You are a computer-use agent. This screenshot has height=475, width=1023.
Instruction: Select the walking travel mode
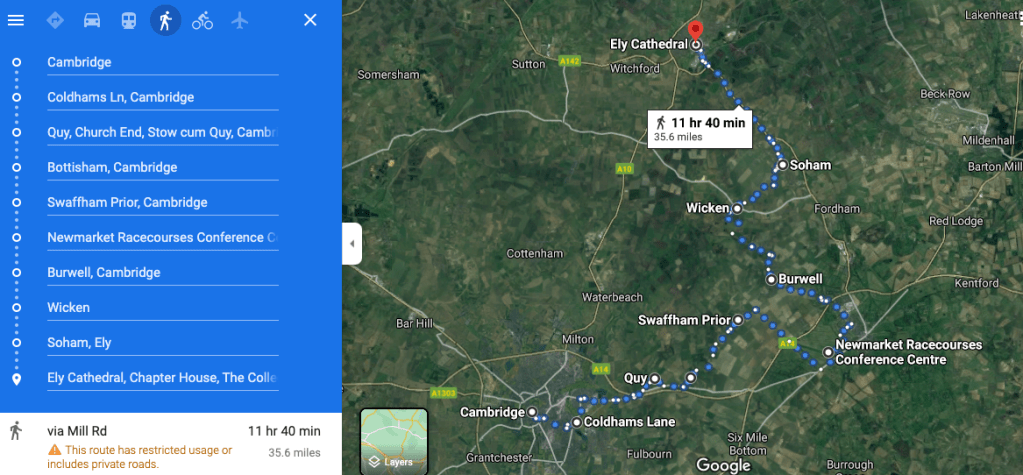(166, 20)
